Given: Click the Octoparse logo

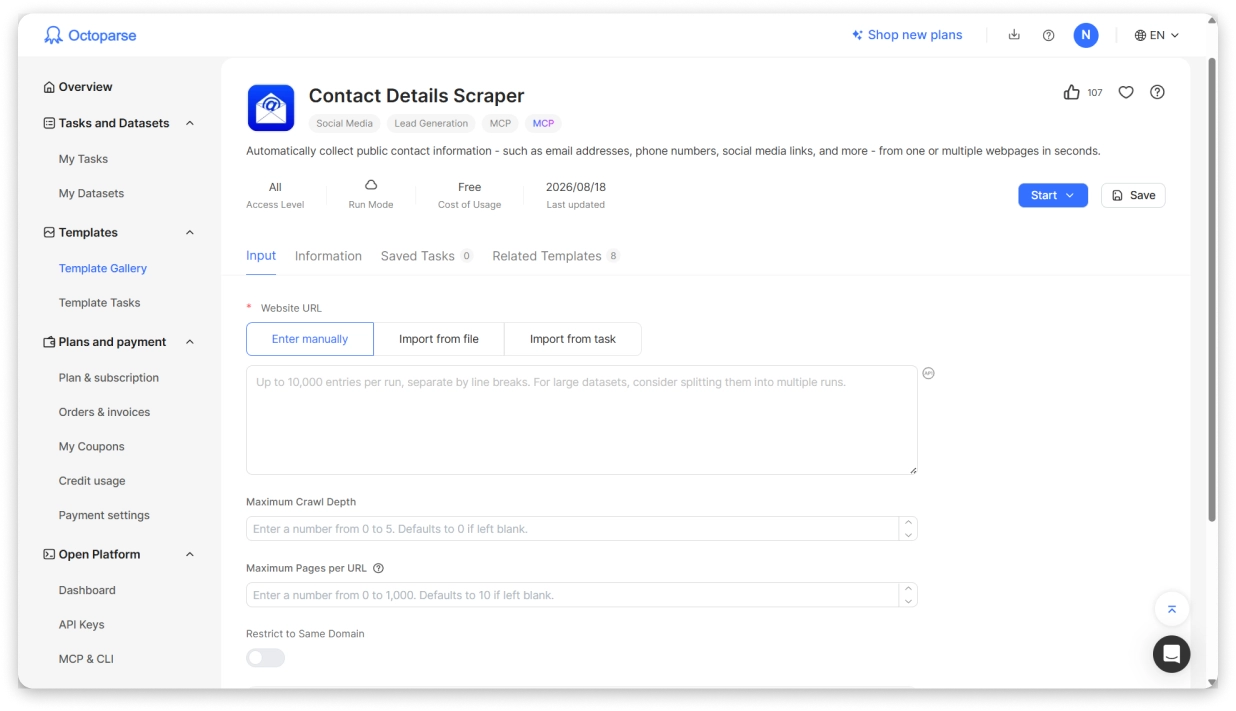Looking at the screenshot, I should point(90,35).
